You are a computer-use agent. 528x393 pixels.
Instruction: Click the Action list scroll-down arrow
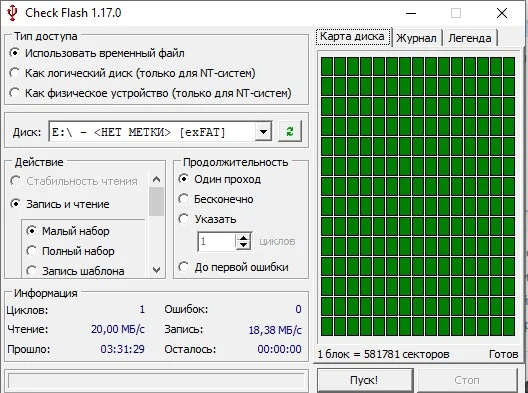point(156,270)
